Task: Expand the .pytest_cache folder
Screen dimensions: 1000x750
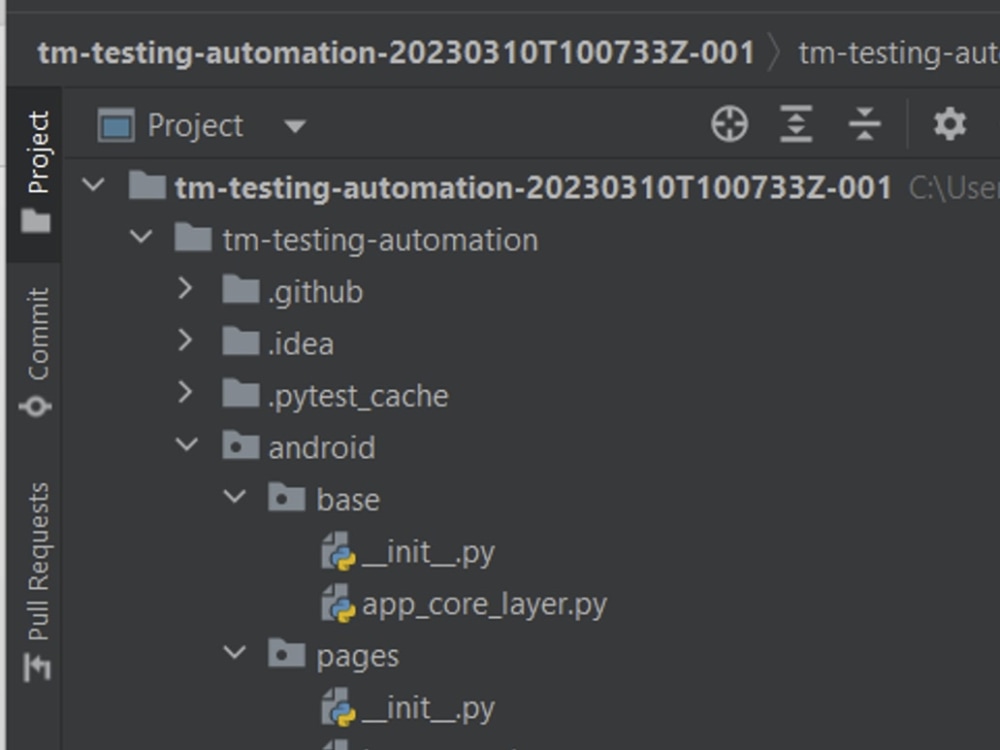Action: tap(188, 395)
